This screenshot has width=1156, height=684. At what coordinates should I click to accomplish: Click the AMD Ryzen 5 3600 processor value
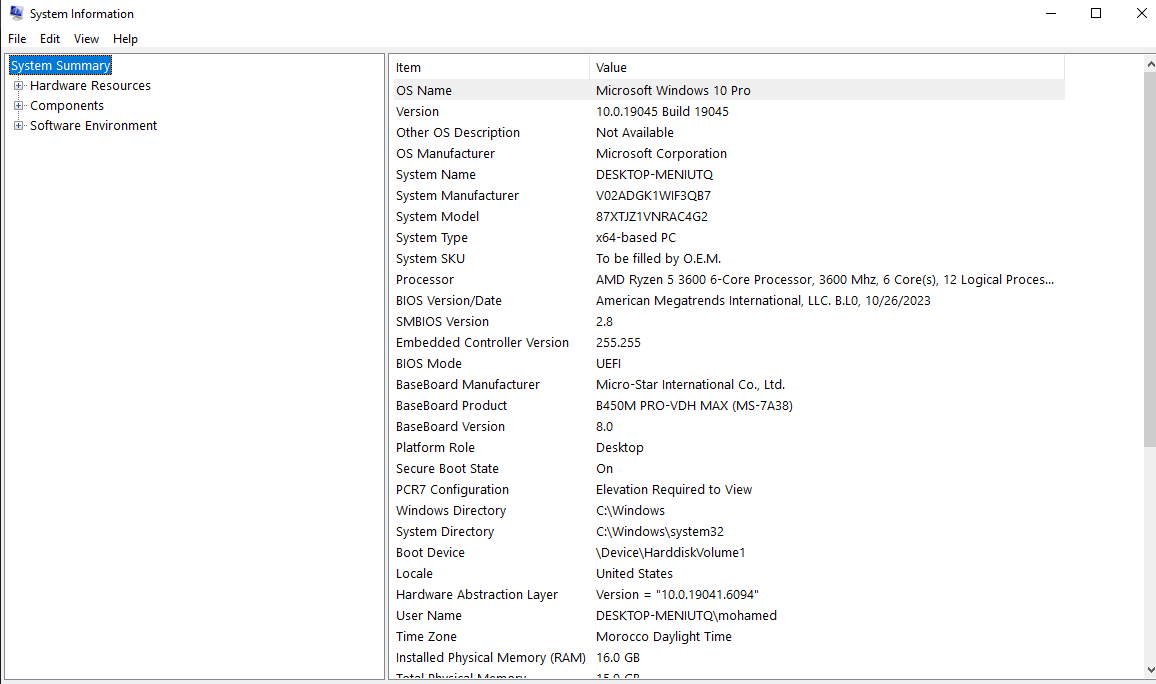pos(825,279)
